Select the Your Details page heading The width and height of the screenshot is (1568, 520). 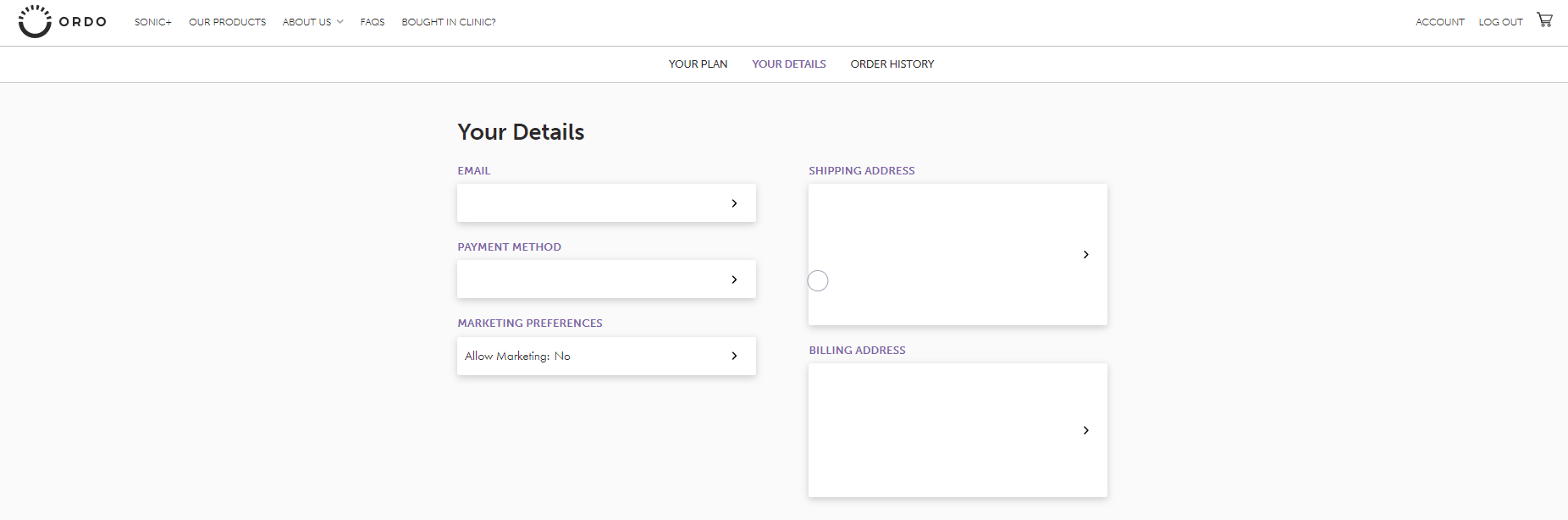pyautogui.click(x=521, y=132)
